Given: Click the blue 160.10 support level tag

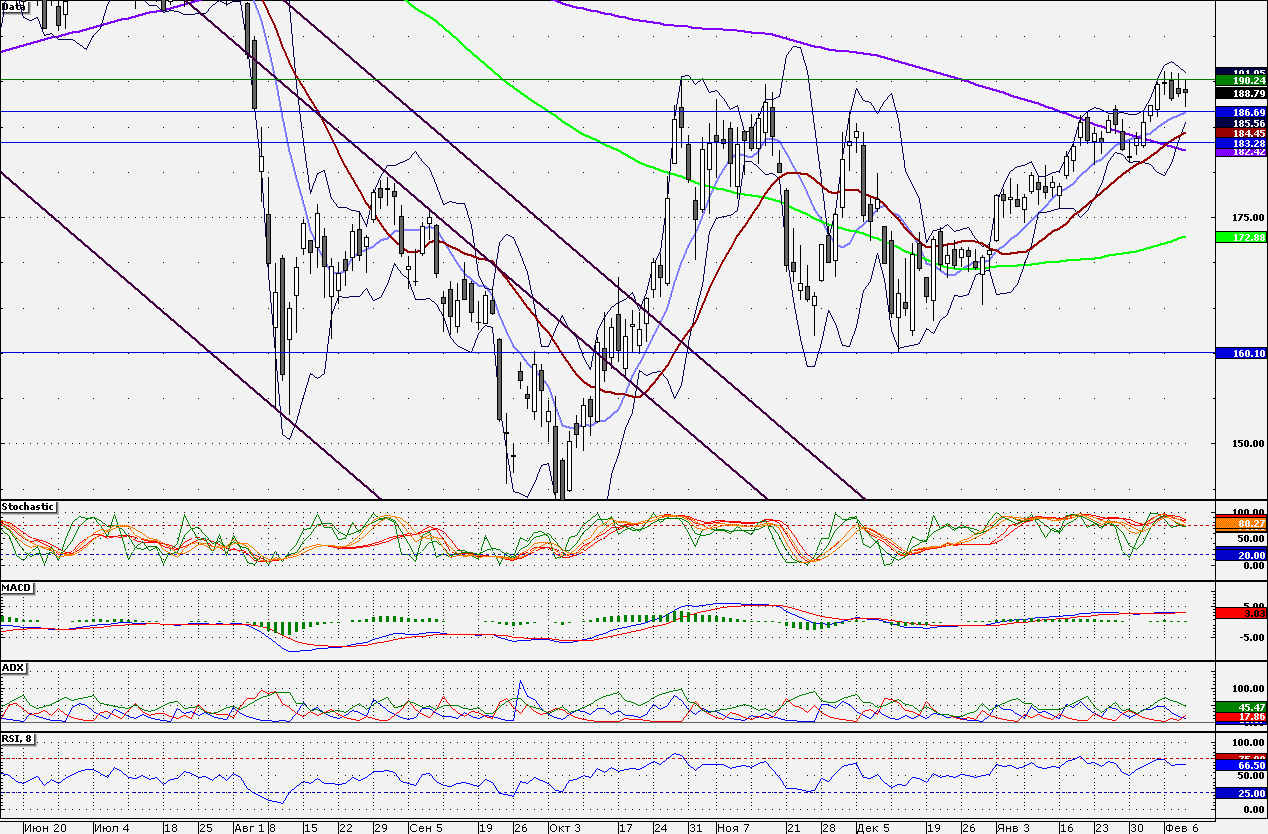Looking at the screenshot, I should pos(1241,353).
